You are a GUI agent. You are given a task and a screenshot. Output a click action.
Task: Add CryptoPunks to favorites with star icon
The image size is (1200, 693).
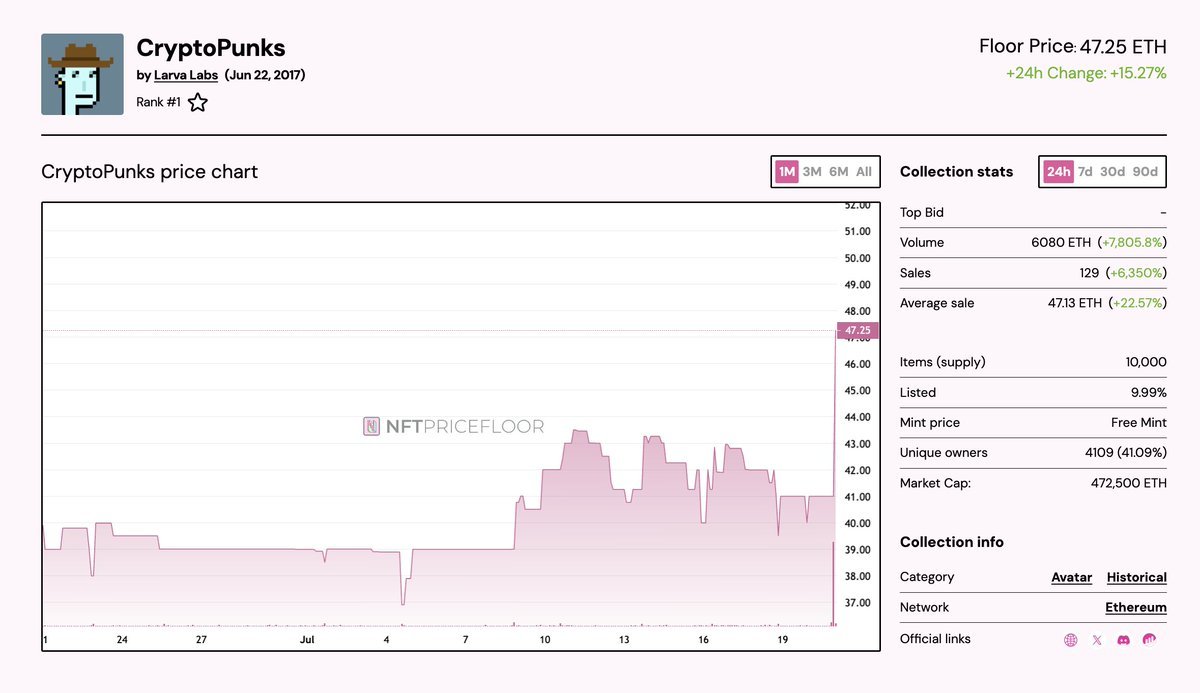point(198,102)
